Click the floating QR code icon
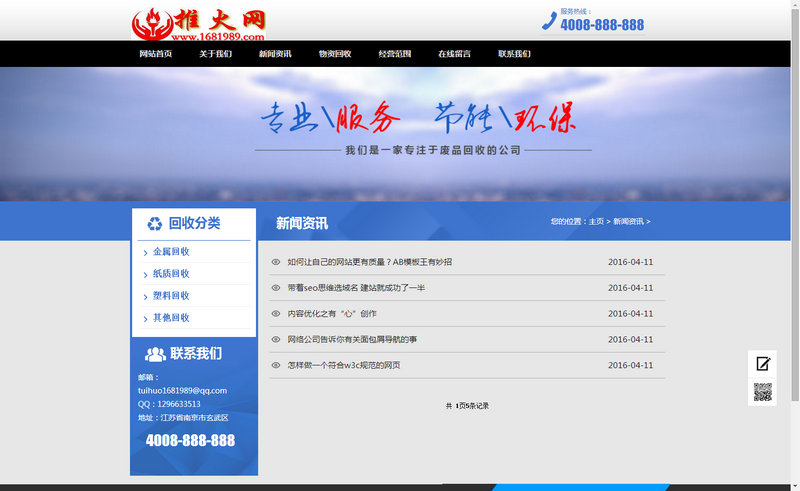This screenshot has width=800, height=491. coord(763,392)
